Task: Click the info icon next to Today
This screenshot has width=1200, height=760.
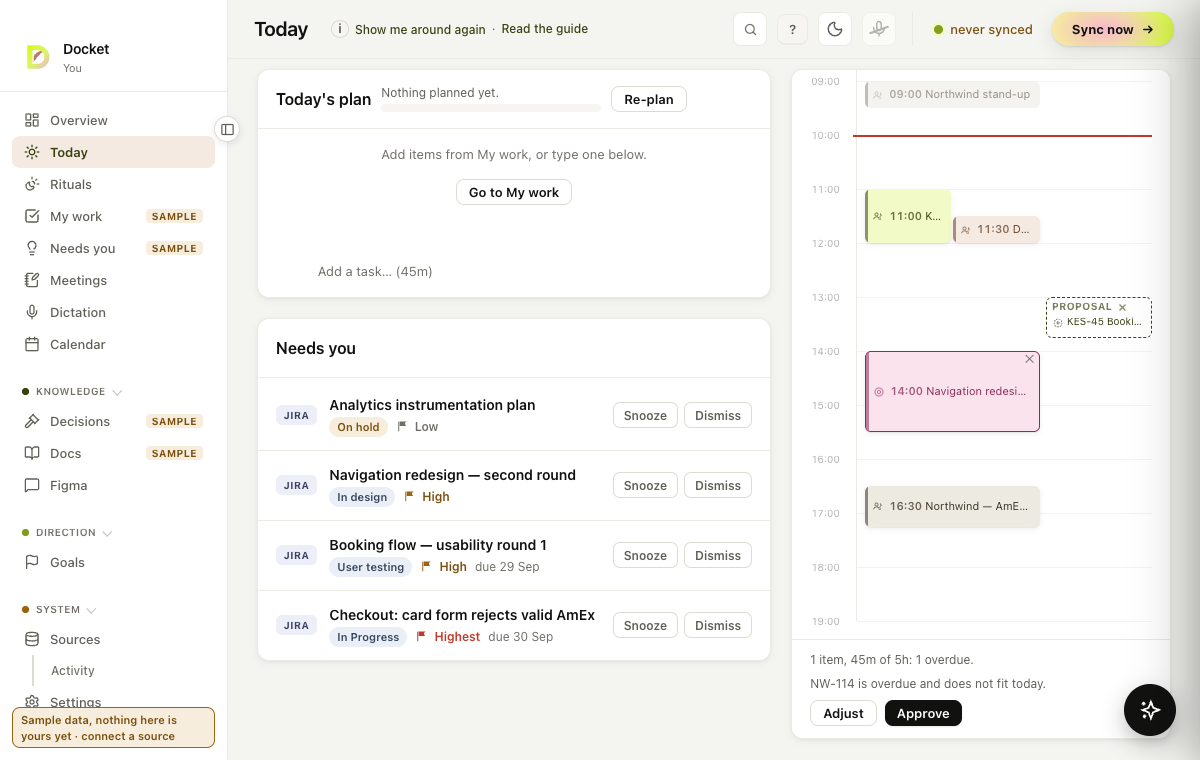Action: (340, 29)
